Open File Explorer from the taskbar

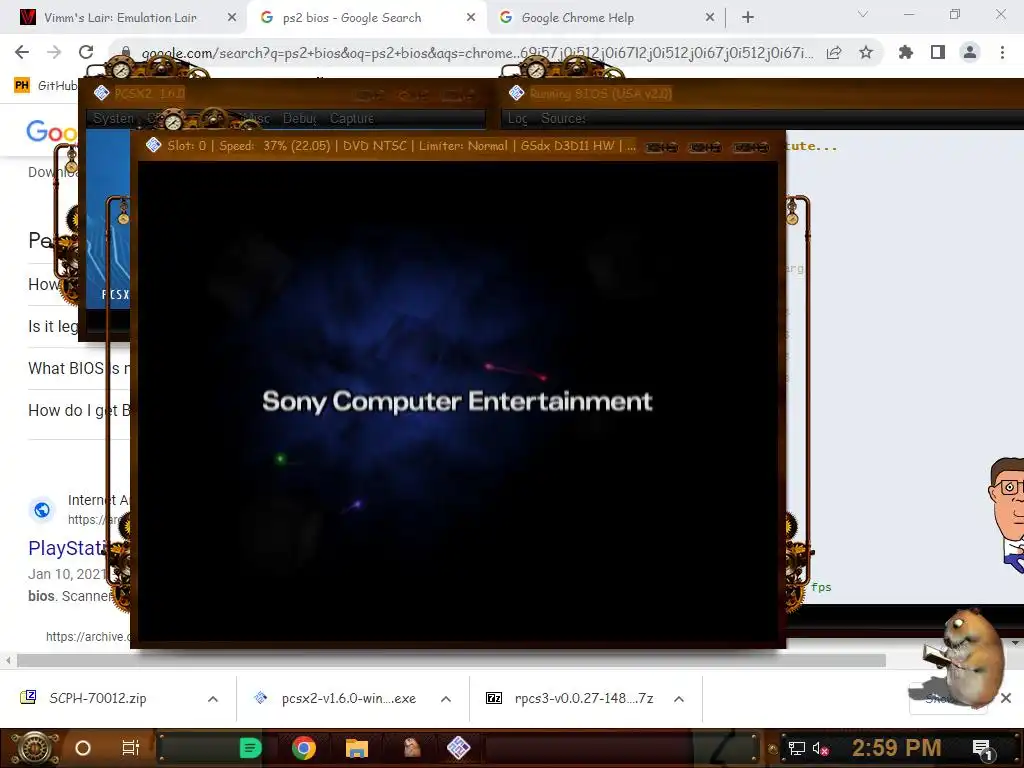(357, 748)
